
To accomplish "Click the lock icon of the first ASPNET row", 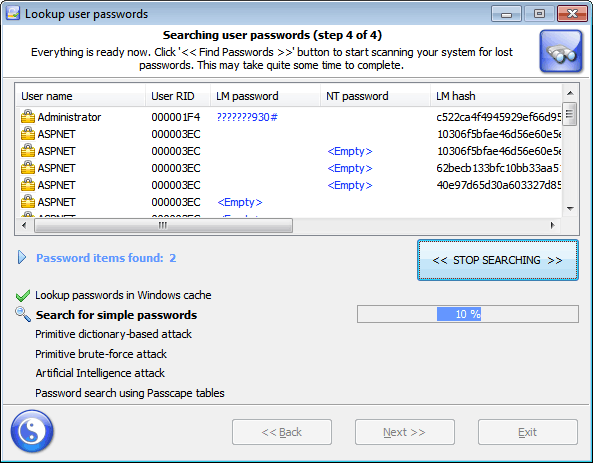I will [28, 134].
